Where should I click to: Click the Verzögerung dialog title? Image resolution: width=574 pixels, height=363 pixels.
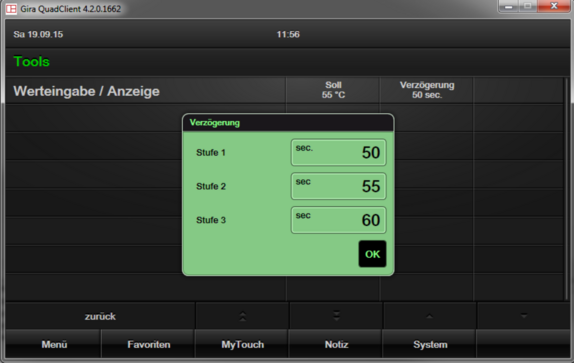215,123
